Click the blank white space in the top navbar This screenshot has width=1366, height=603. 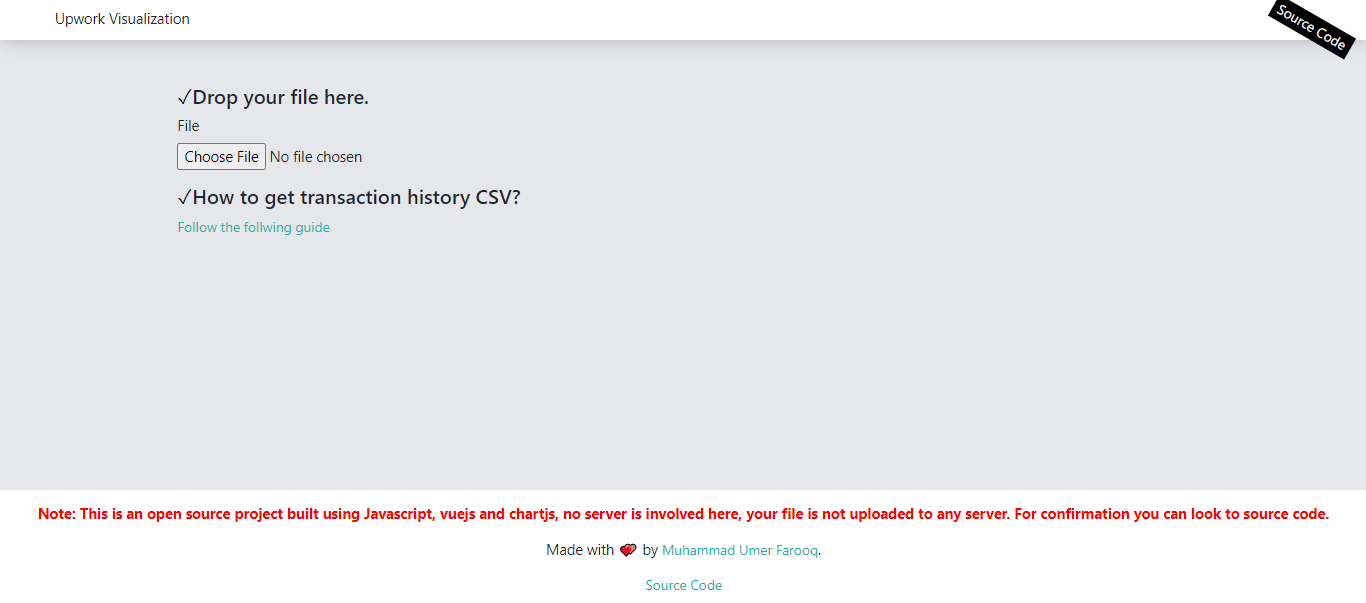pyautogui.click(x=700, y=19)
